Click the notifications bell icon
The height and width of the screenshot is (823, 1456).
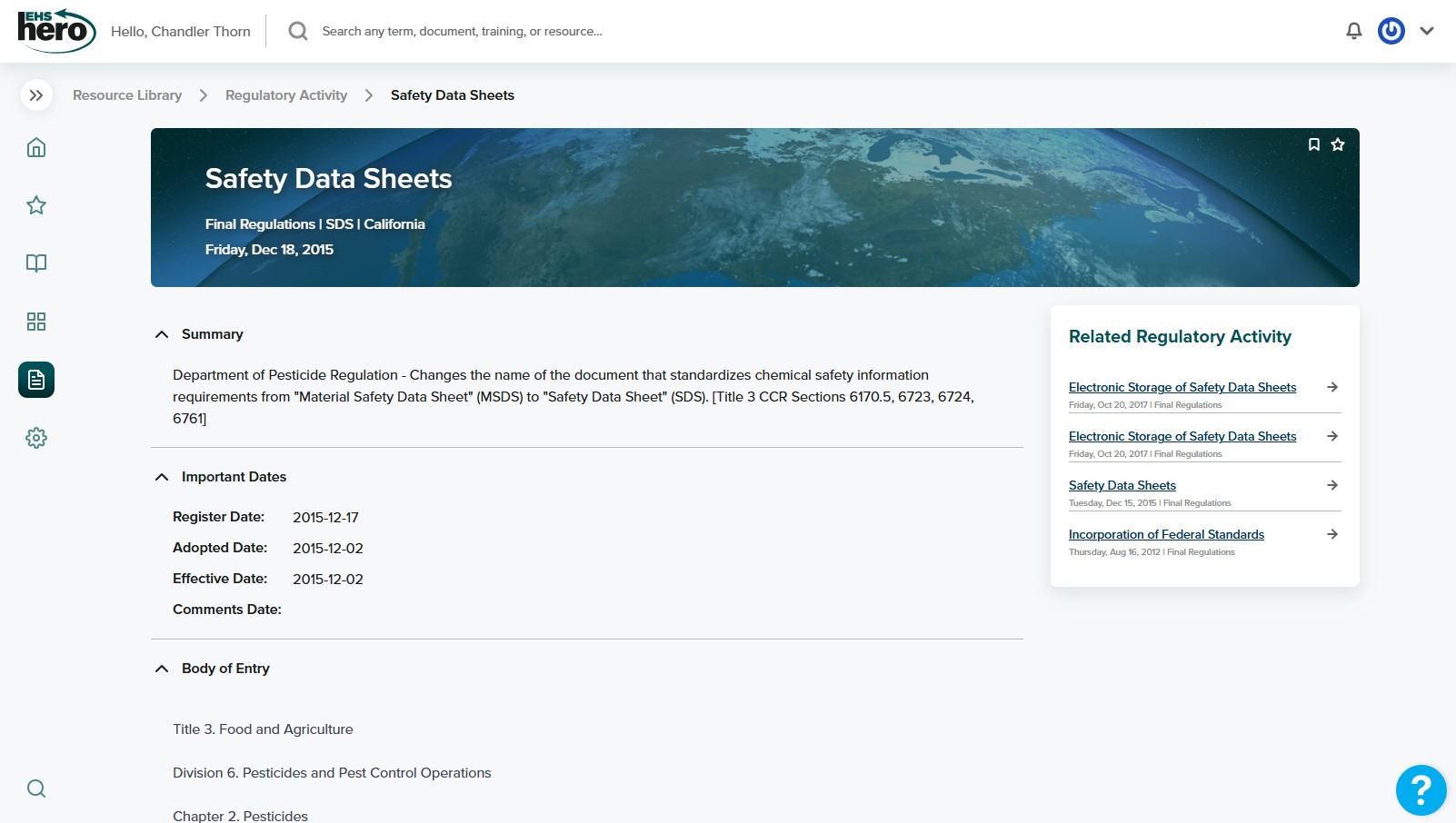[x=1353, y=31]
